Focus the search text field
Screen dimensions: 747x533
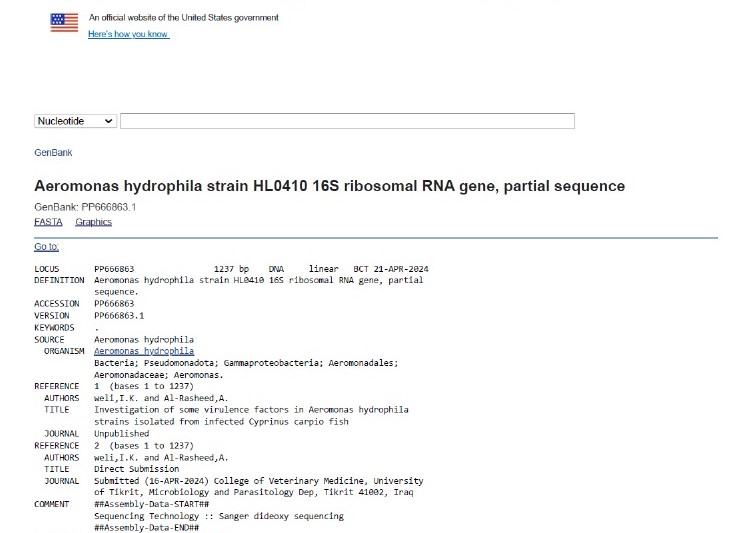coord(347,121)
